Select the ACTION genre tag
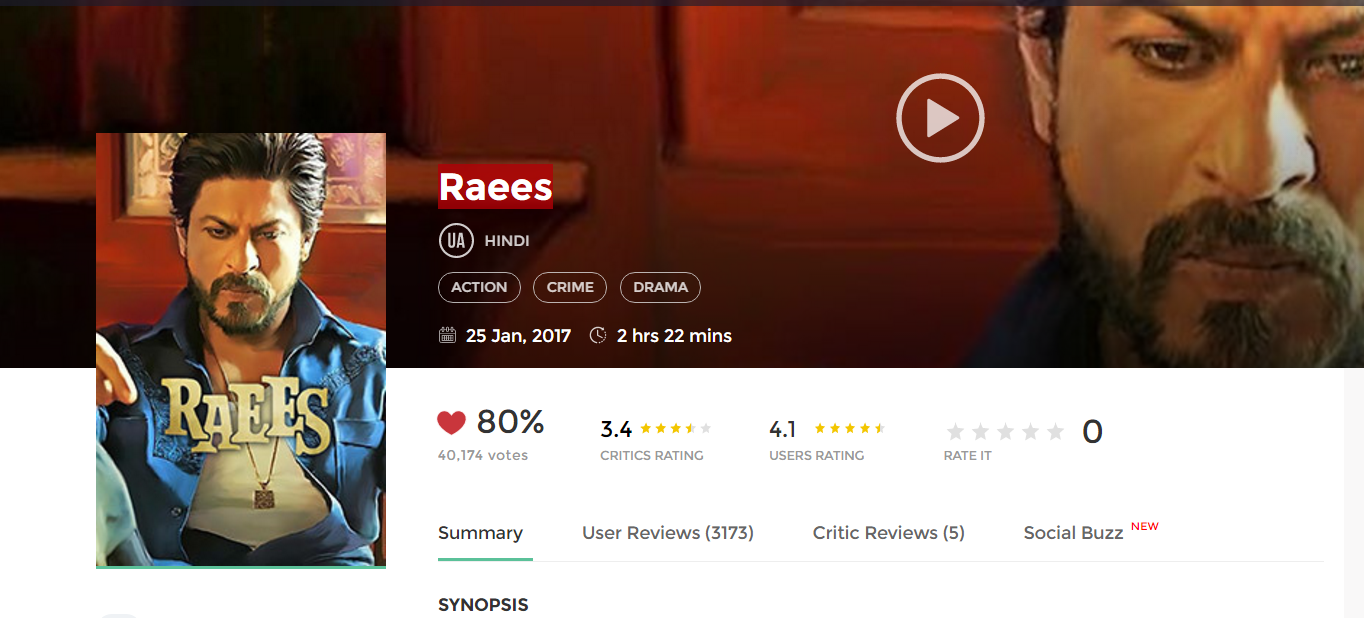Screen dimensions: 1364x618 [x=479, y=287]
